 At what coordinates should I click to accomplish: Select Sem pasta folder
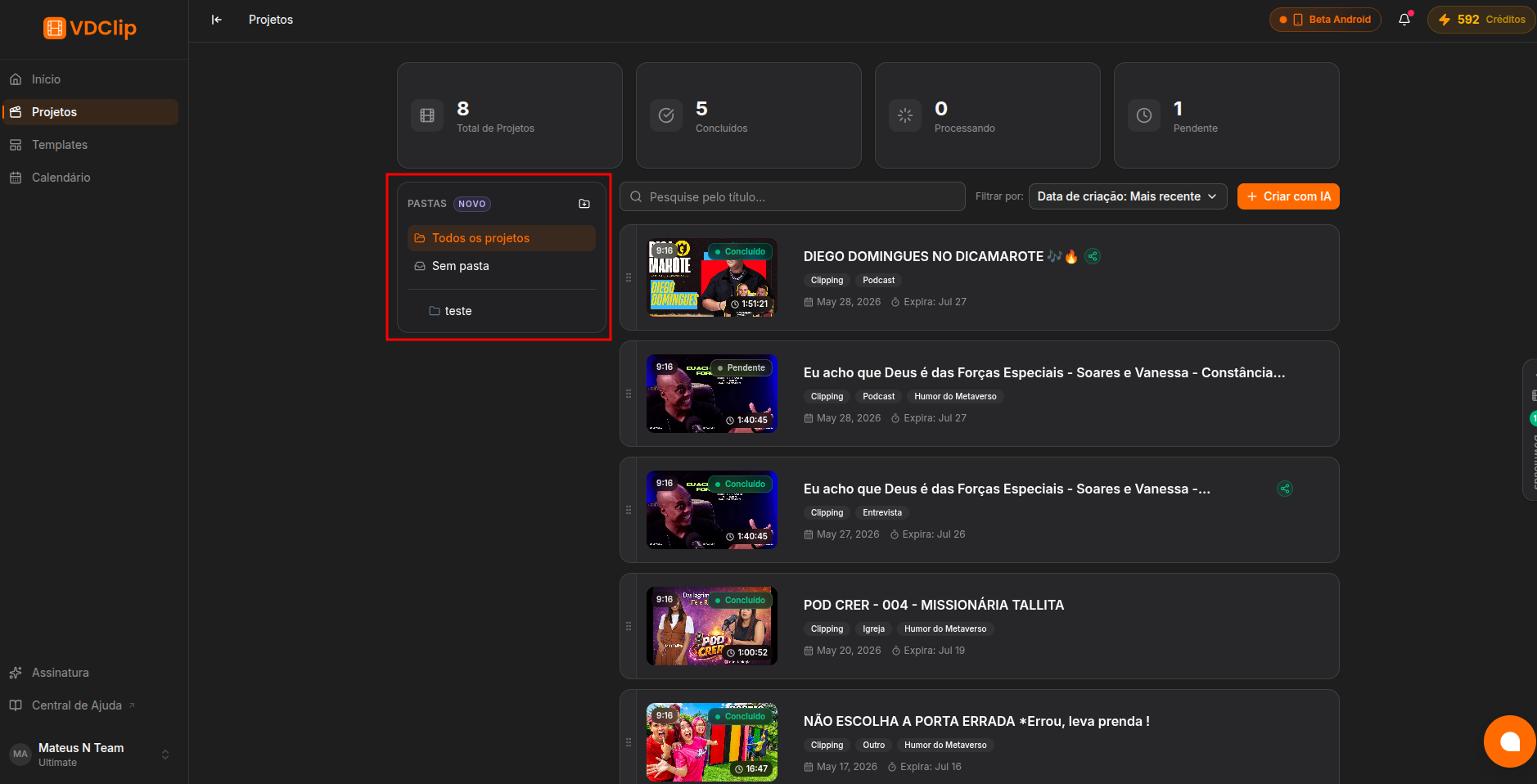pos(502,266)
